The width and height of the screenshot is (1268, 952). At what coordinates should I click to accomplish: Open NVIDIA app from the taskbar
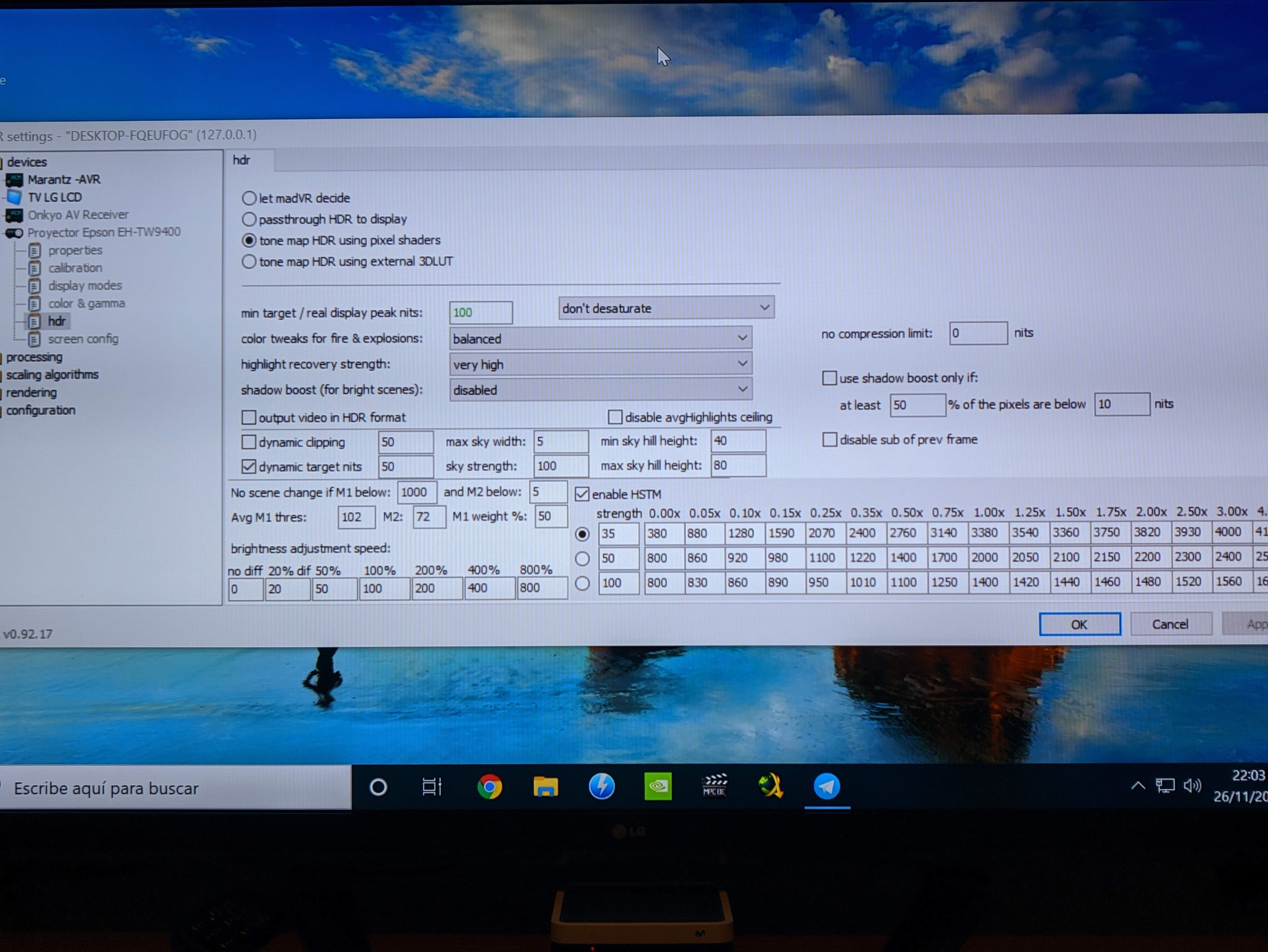pyautogui.click(x=657, y=786)
